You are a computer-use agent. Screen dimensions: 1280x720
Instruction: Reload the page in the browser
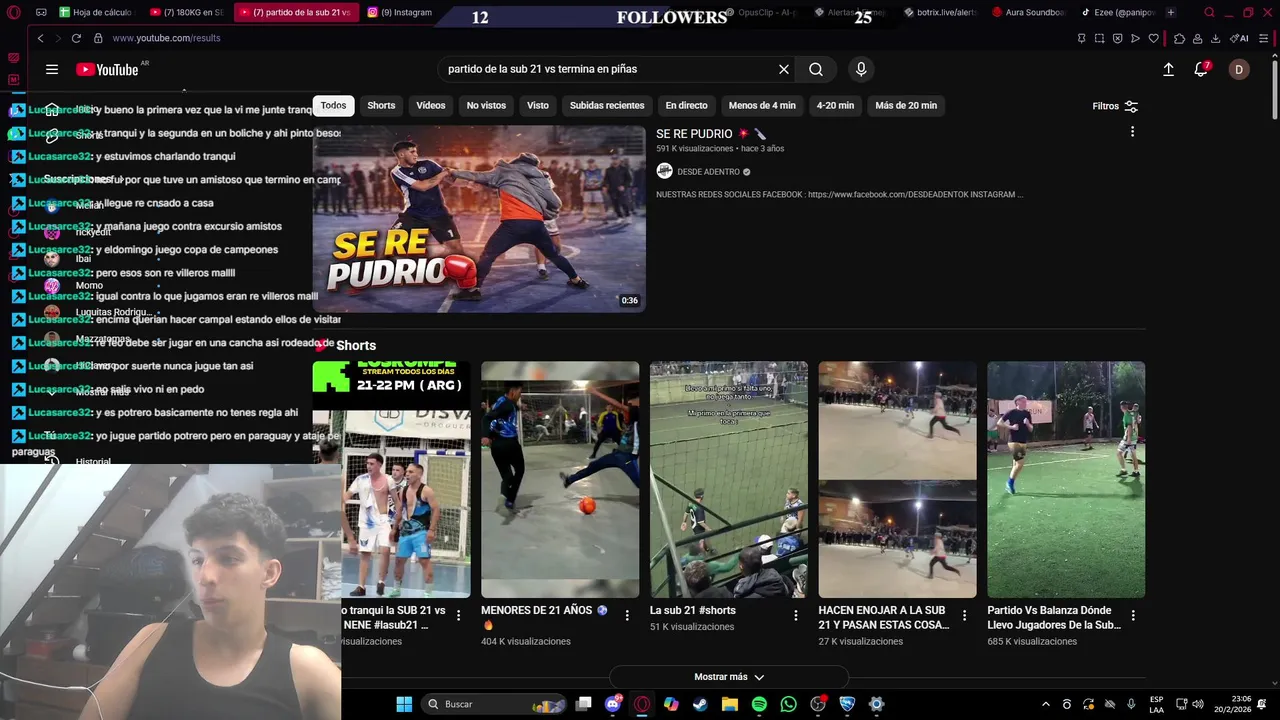(x=76, y=38)
